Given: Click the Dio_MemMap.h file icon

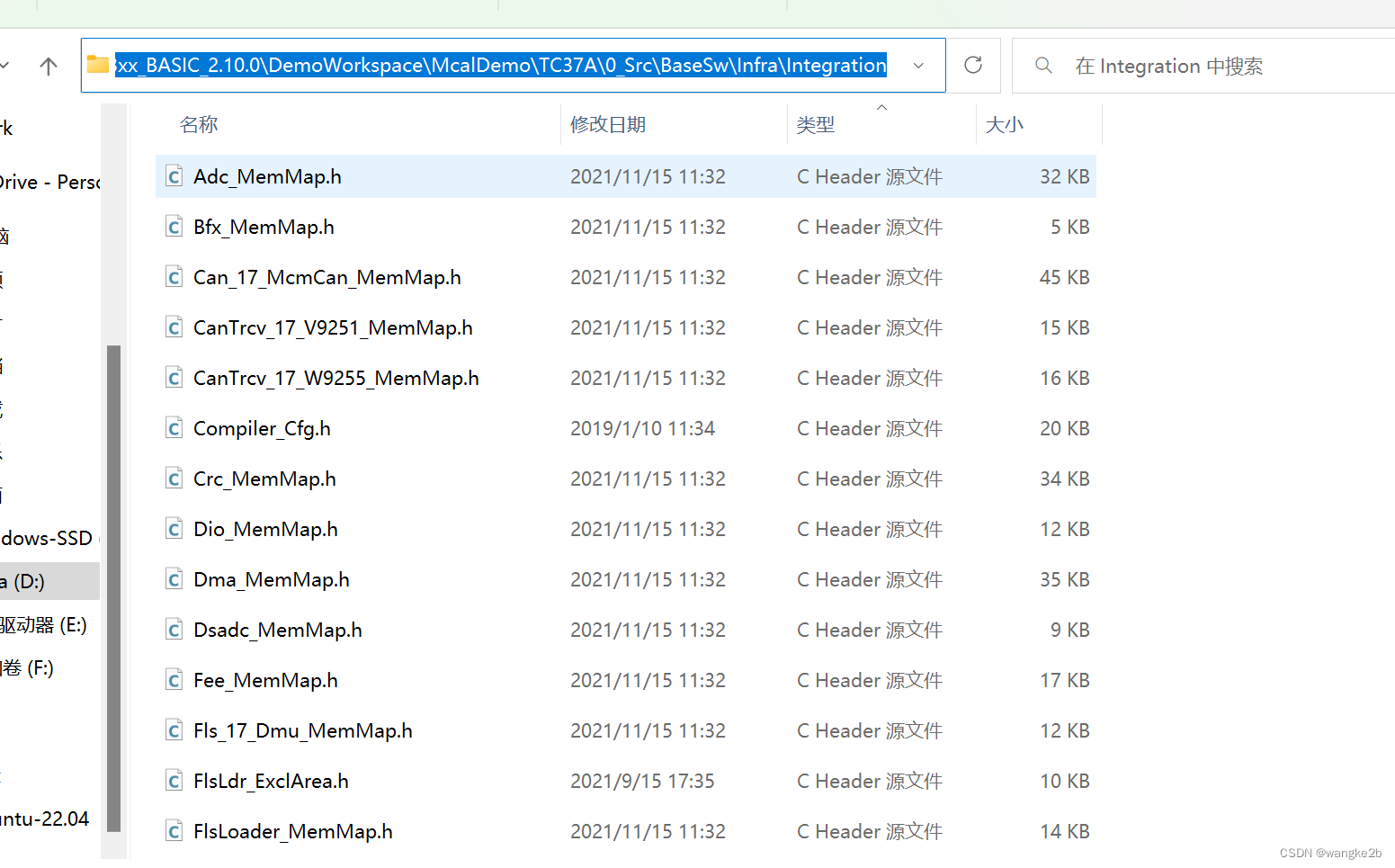Looking at the screenshot, I should pos(174,529).
